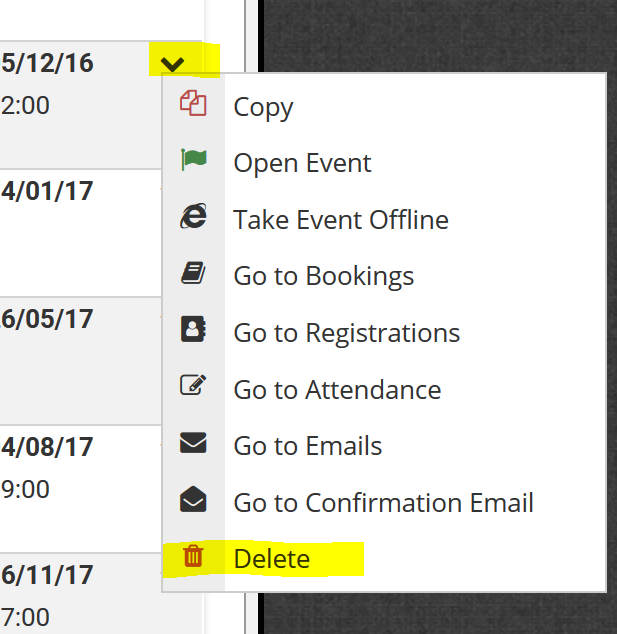Image resolution: width=617 pixels, height=634 pixels.
Task: Choose the Delete menu text
Action: click(x=271, y=559)
